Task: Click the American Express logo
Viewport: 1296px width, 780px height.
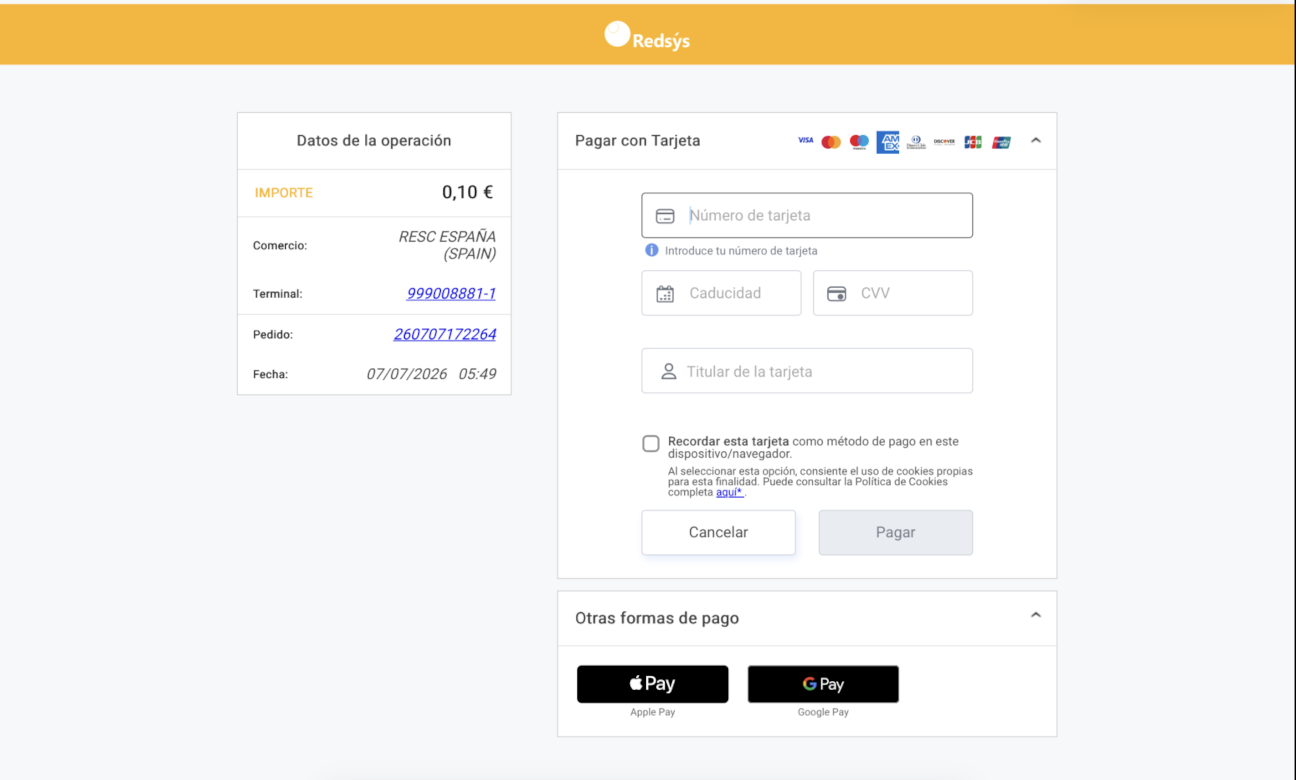Action: 888,142
